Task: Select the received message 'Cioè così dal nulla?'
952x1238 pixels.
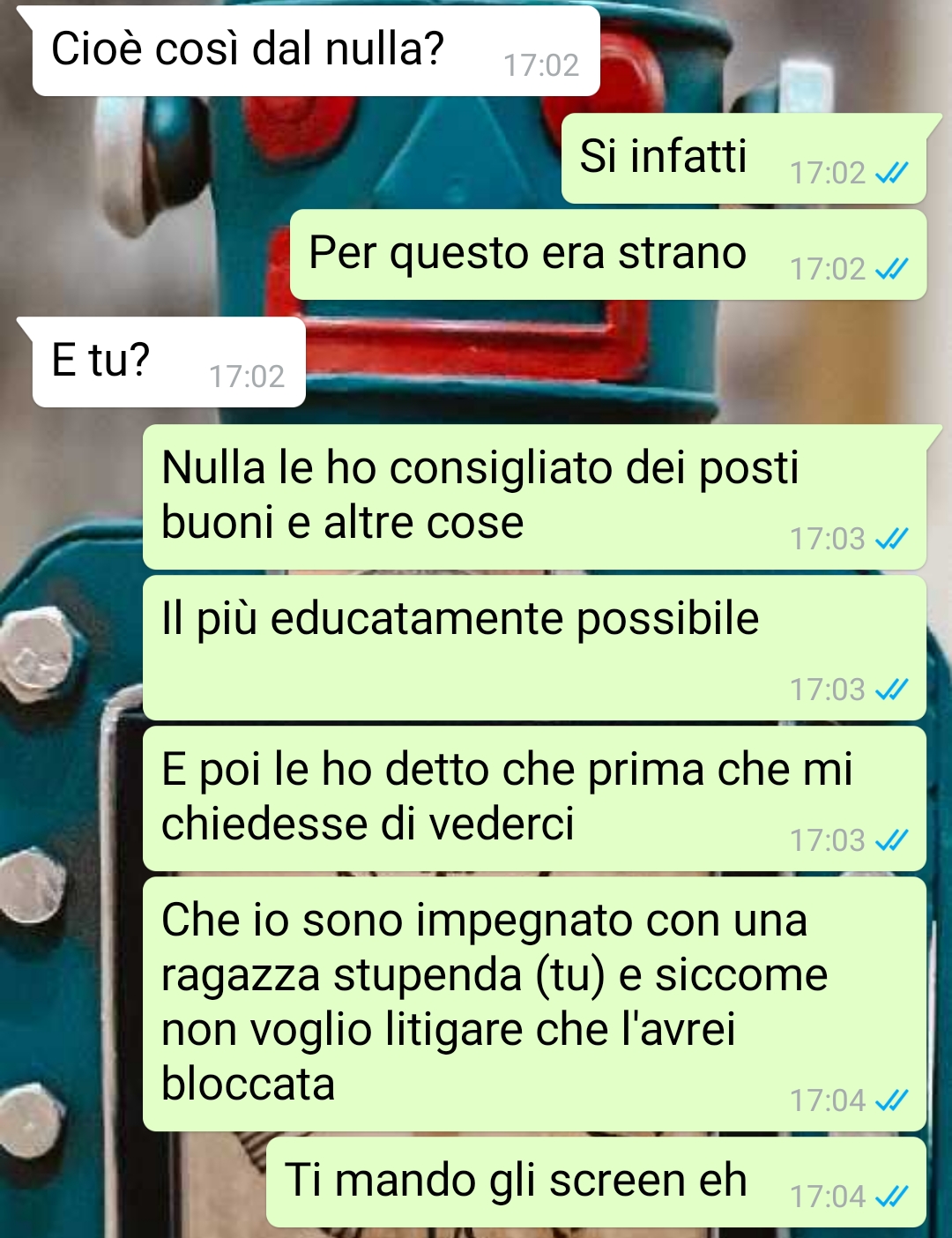Action: click(316, 51)
